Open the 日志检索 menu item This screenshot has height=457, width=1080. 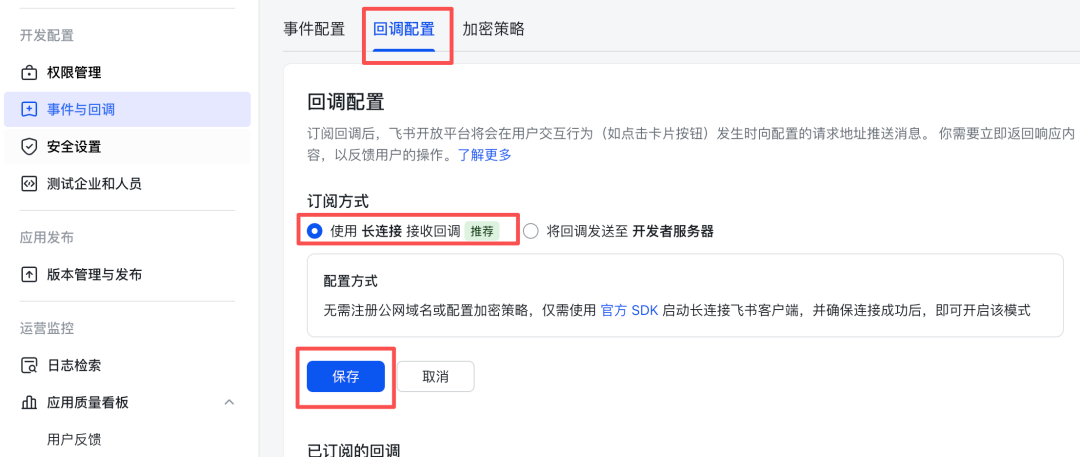point(74,366)
